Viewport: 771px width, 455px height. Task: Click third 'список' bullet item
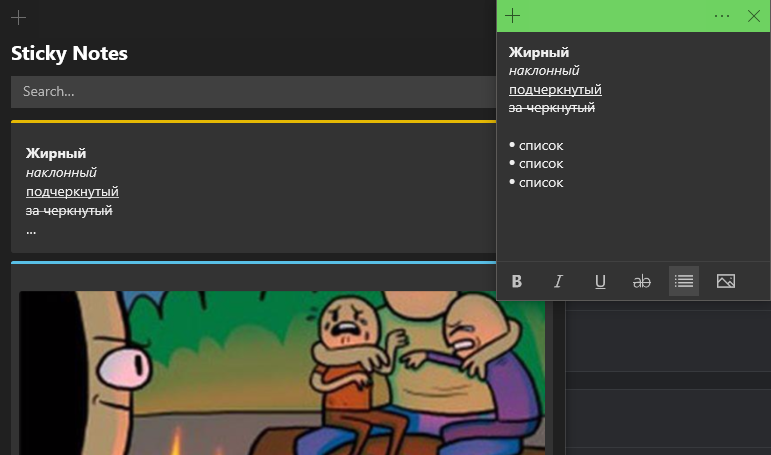(541, 183)
